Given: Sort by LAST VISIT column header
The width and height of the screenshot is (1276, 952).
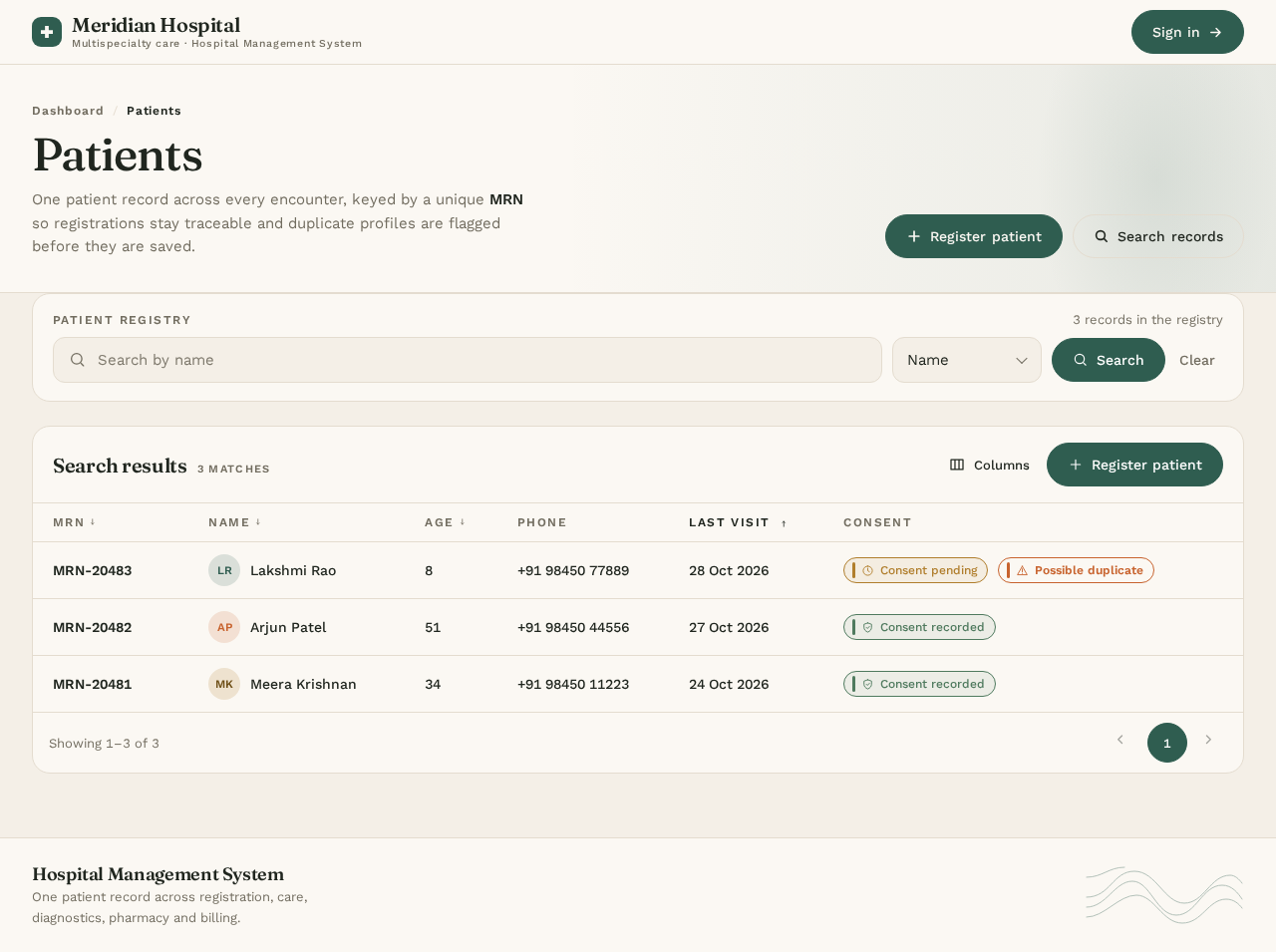Looking at the screenshot, I should [x=738, y=522].
